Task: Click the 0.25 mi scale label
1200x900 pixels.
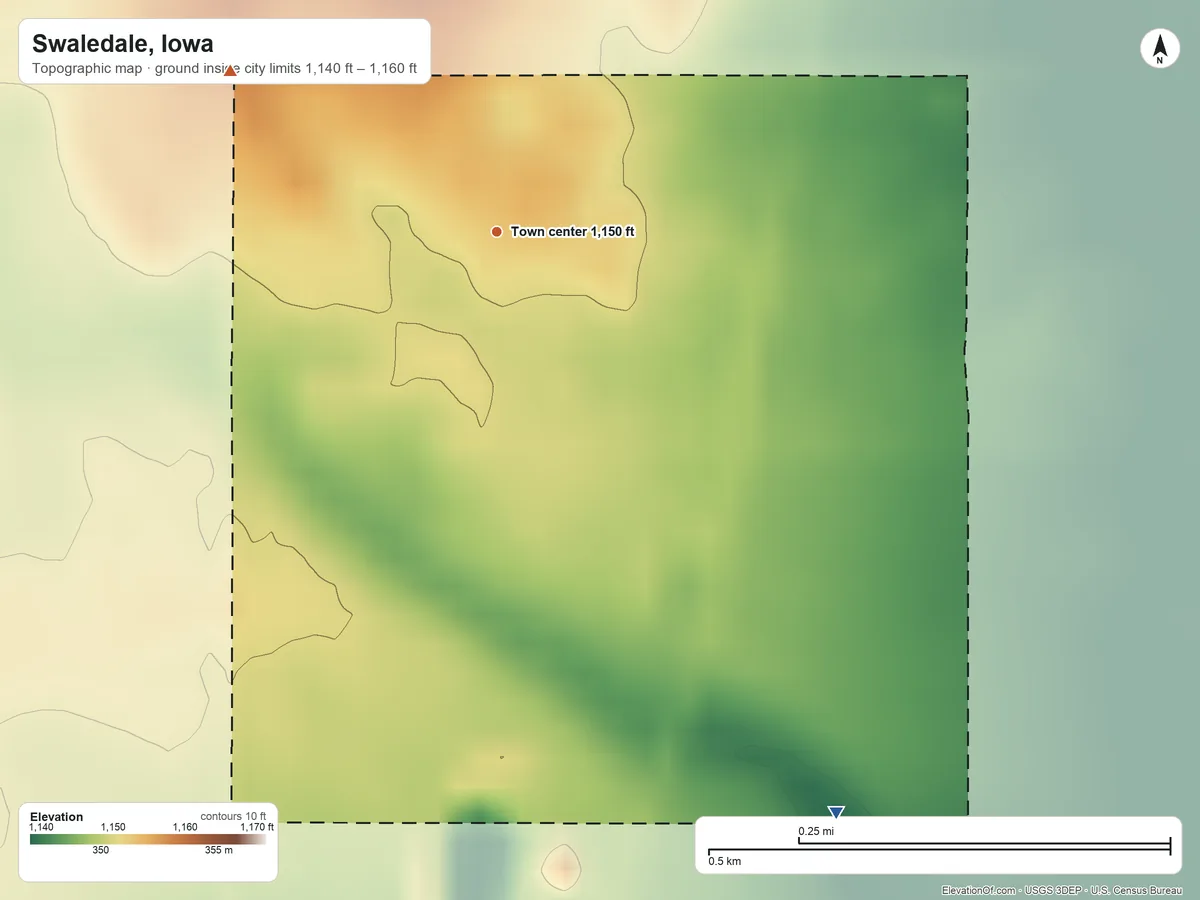Action: click(816, 831)
